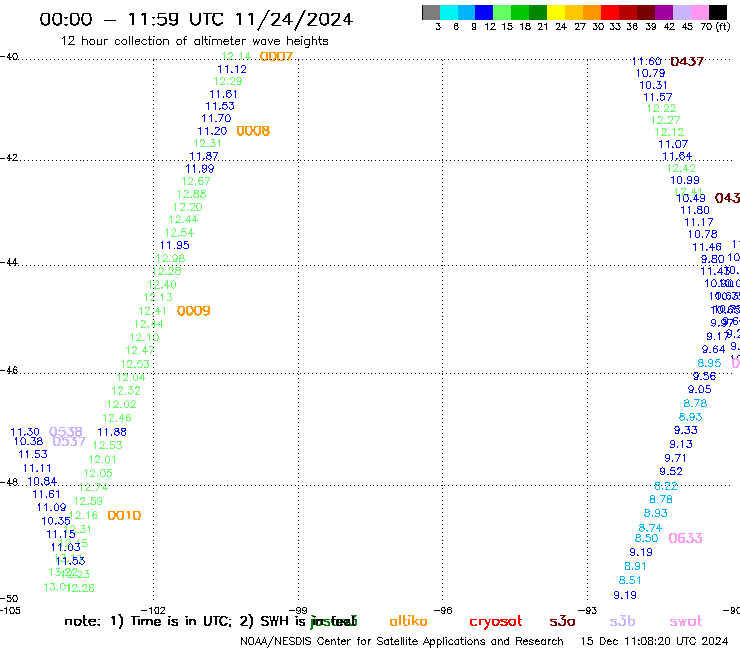This screenshot has width=740, height=650.
Task: Click the 'swot' satellite legend label
Action: (686, 621)
